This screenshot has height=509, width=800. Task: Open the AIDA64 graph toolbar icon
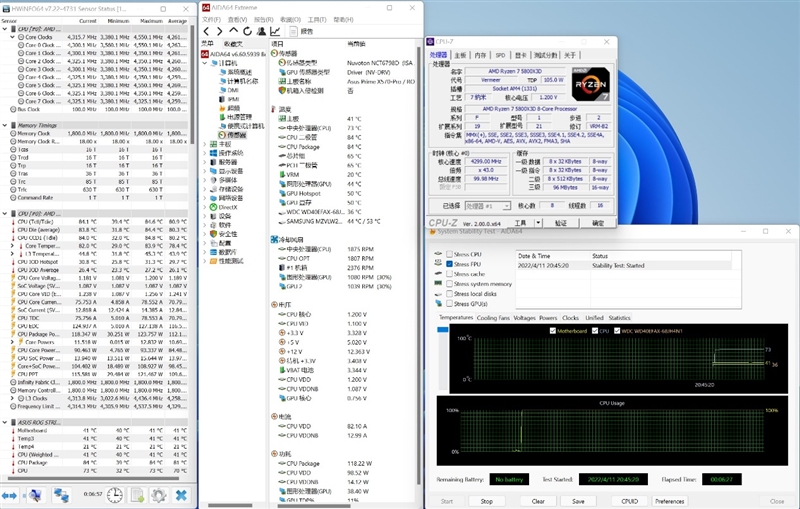(x=275, y=32)
